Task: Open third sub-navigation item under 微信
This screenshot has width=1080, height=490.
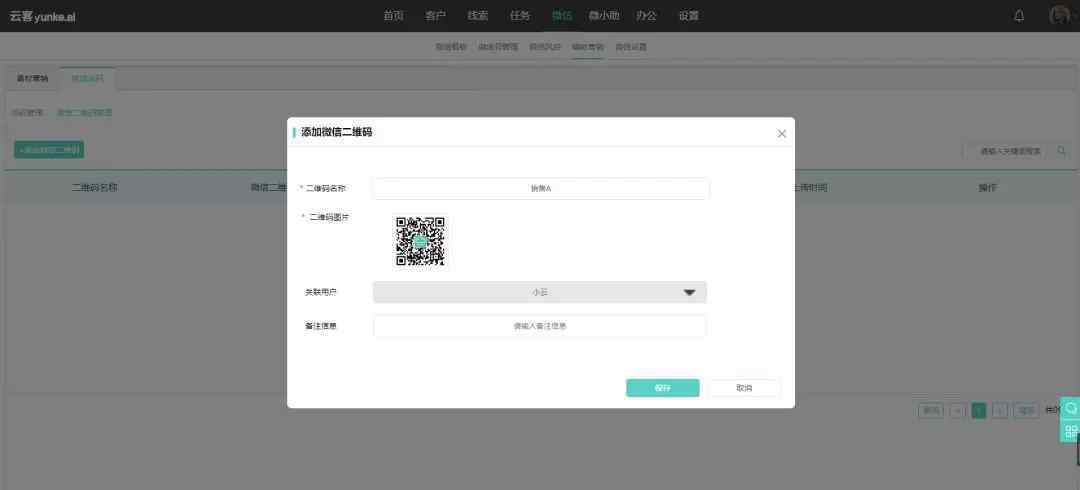Action: (545, 47)
